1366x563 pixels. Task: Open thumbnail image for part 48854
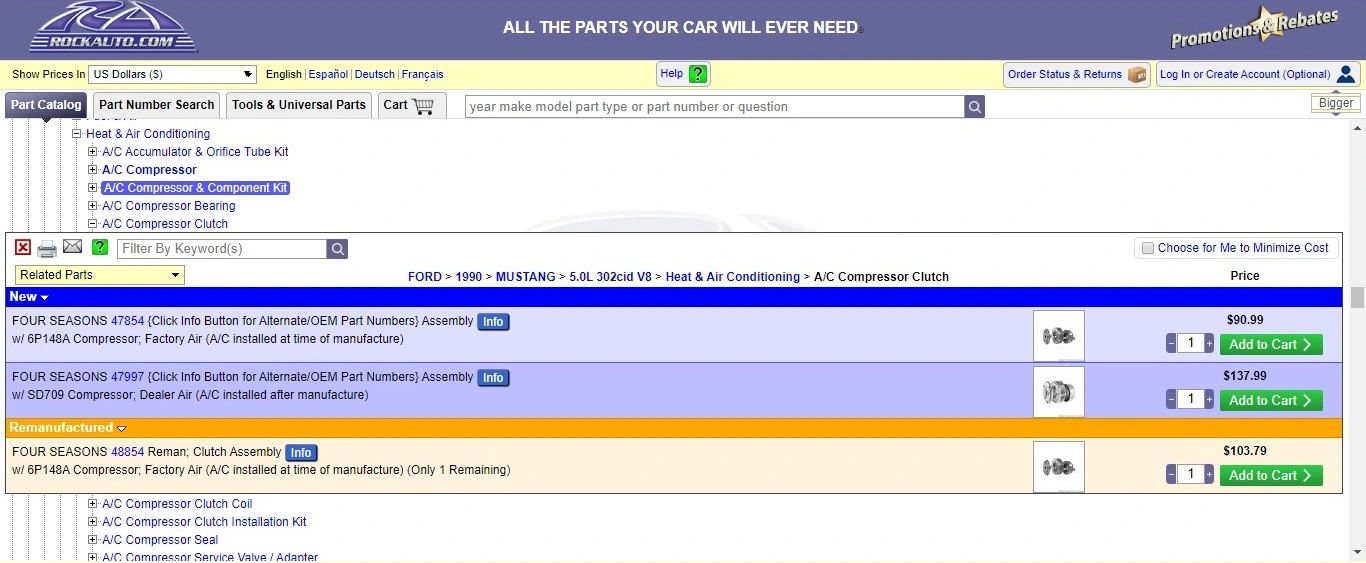click(x=1059, y=467)
